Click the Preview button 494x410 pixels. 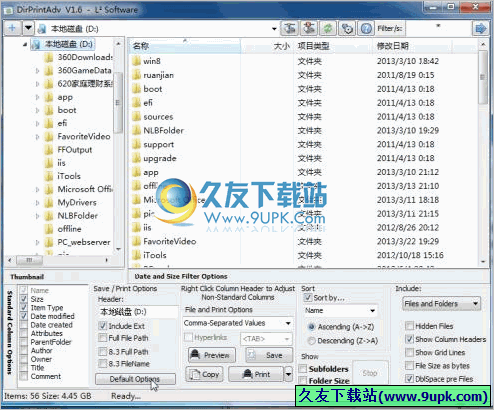pos(211,355)
